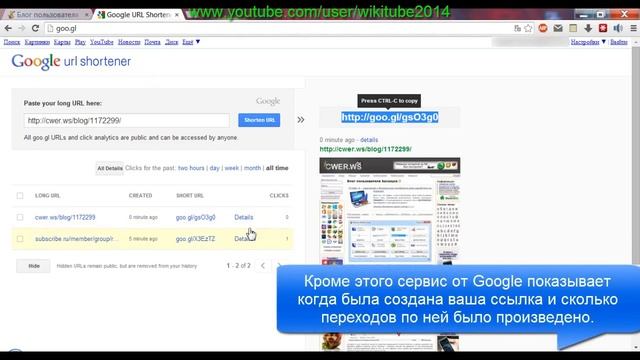640x360 pixels.
Task: Open the cwer.ws/blog/1172299 long URL link
Action: click(x=65, y=218)
